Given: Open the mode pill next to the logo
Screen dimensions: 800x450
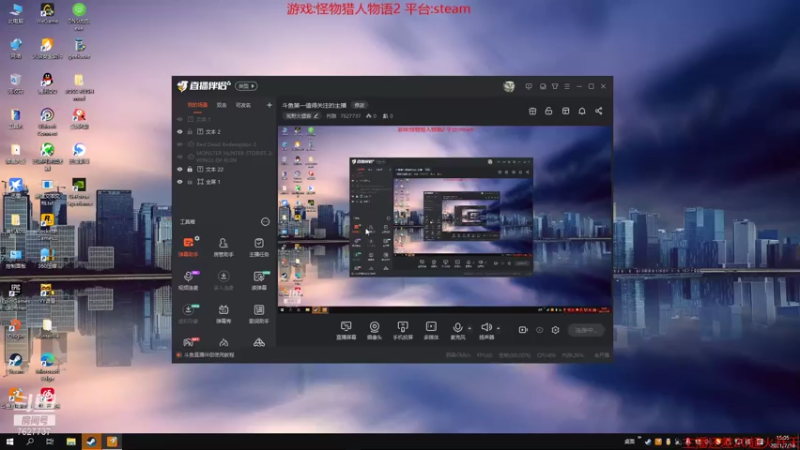Looking at the screenshot, I should click(246, 86).
